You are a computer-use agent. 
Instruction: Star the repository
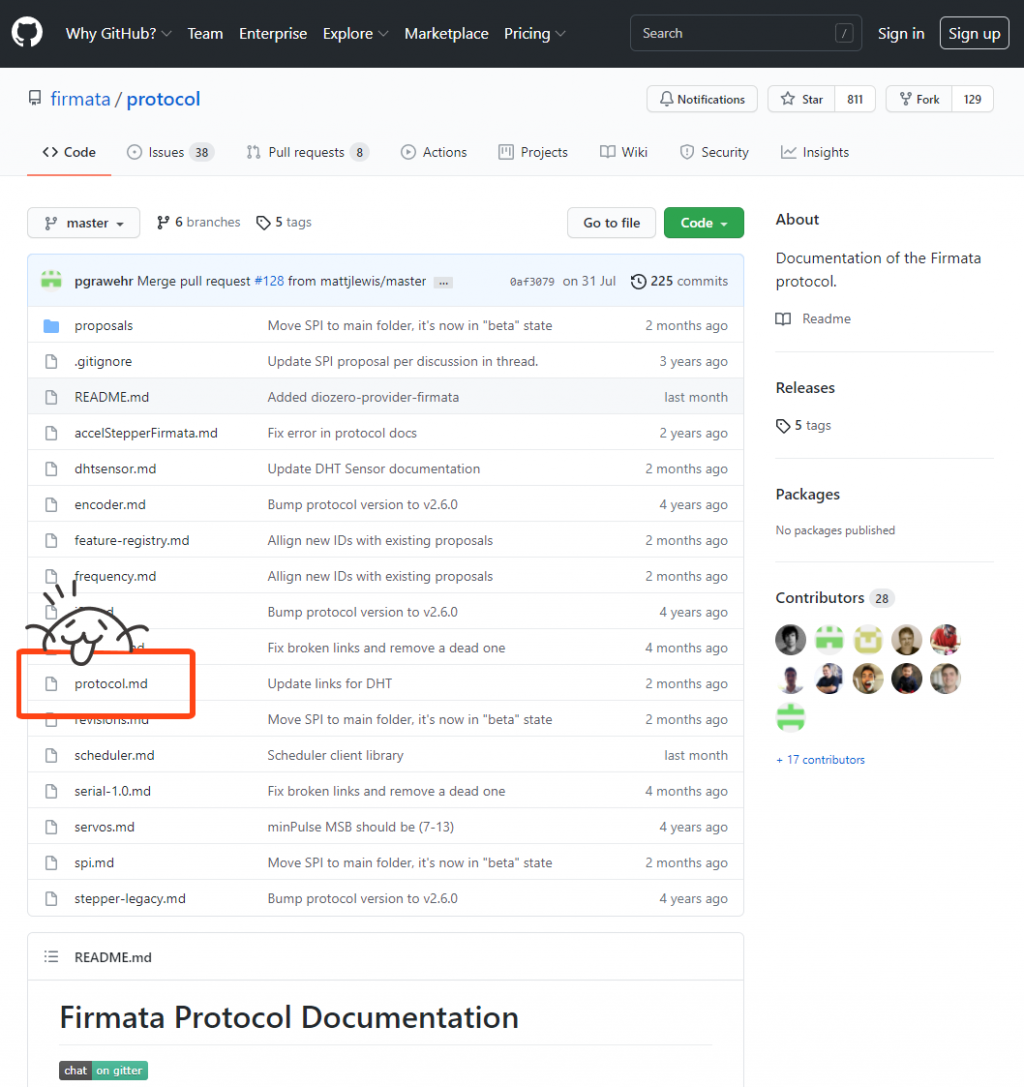(x=801, y=99)
